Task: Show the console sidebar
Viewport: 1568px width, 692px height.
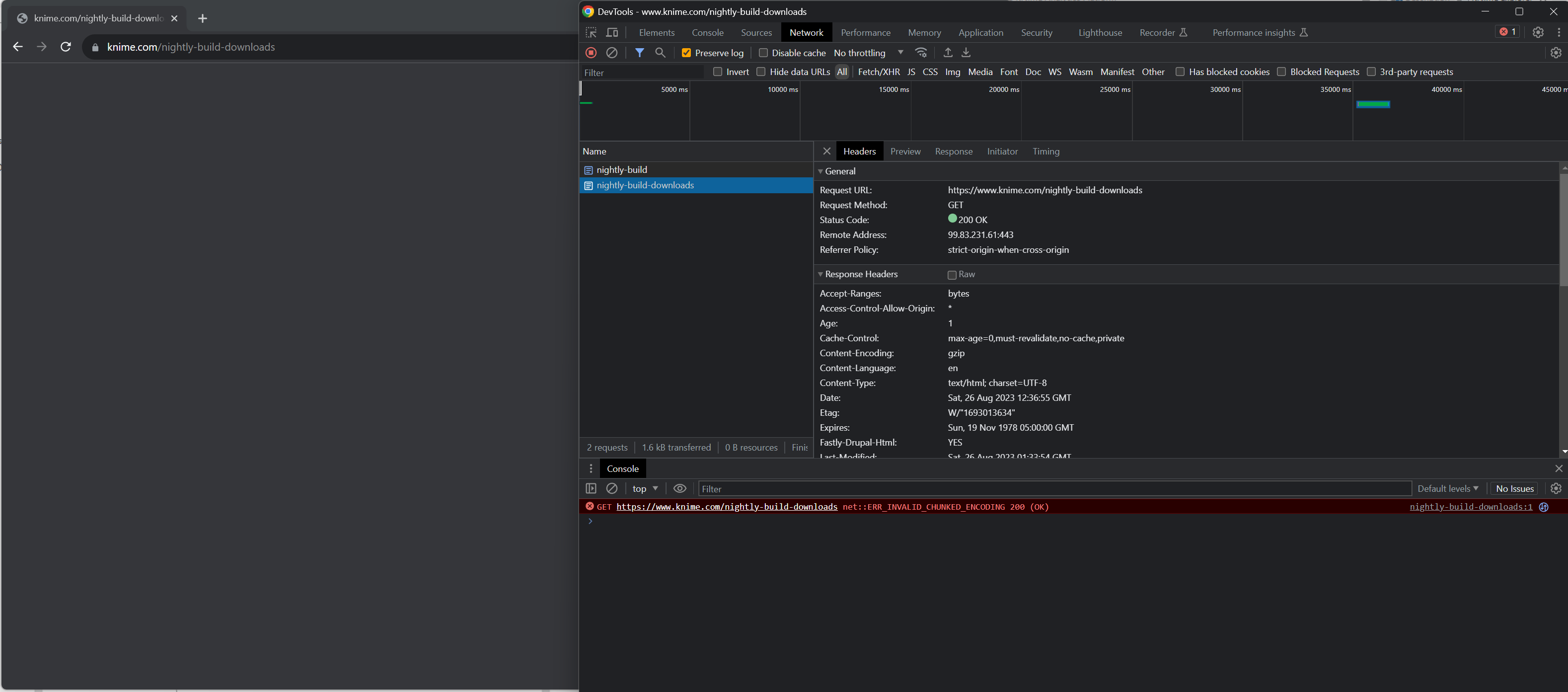Action: (591, 488)
